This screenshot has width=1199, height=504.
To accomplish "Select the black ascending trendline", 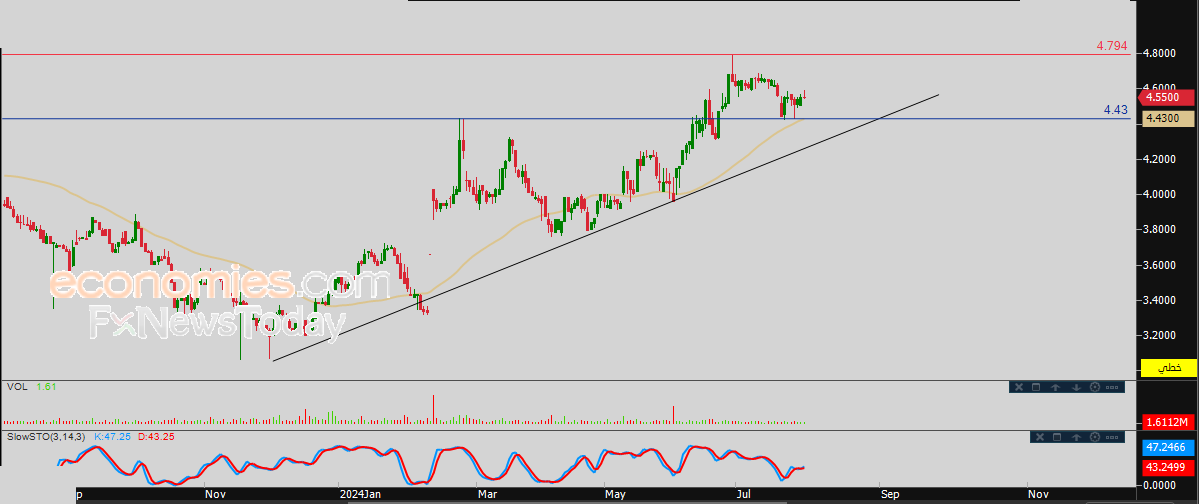I will coord(604,228).
